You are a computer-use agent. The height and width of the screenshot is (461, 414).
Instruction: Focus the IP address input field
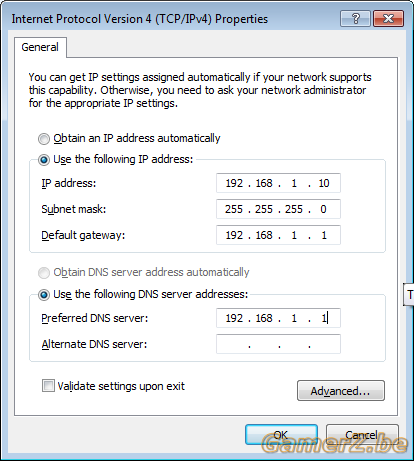point(278,183)
